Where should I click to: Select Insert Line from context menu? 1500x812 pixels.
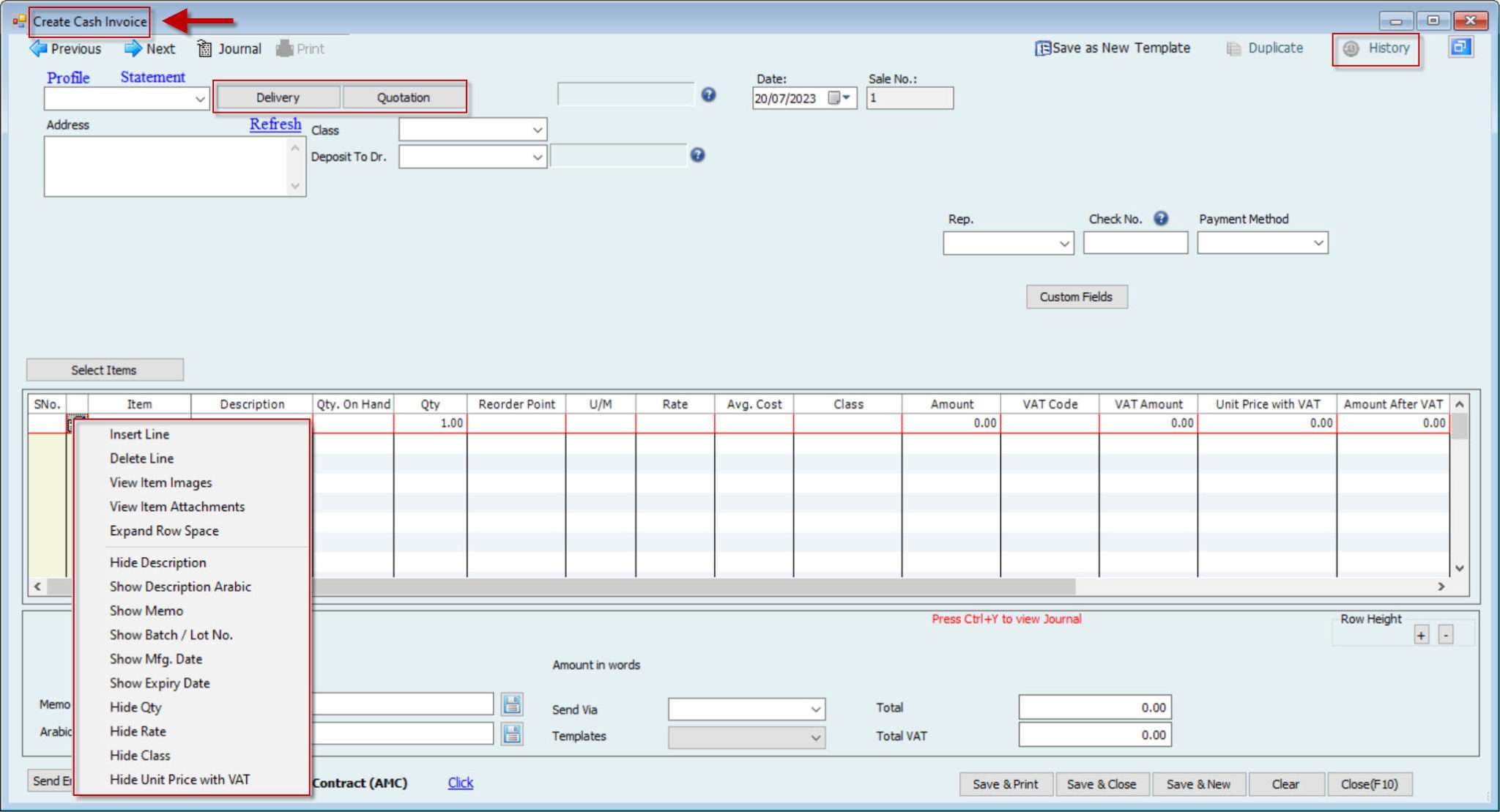pyautogui.click(x=139, y=434)
